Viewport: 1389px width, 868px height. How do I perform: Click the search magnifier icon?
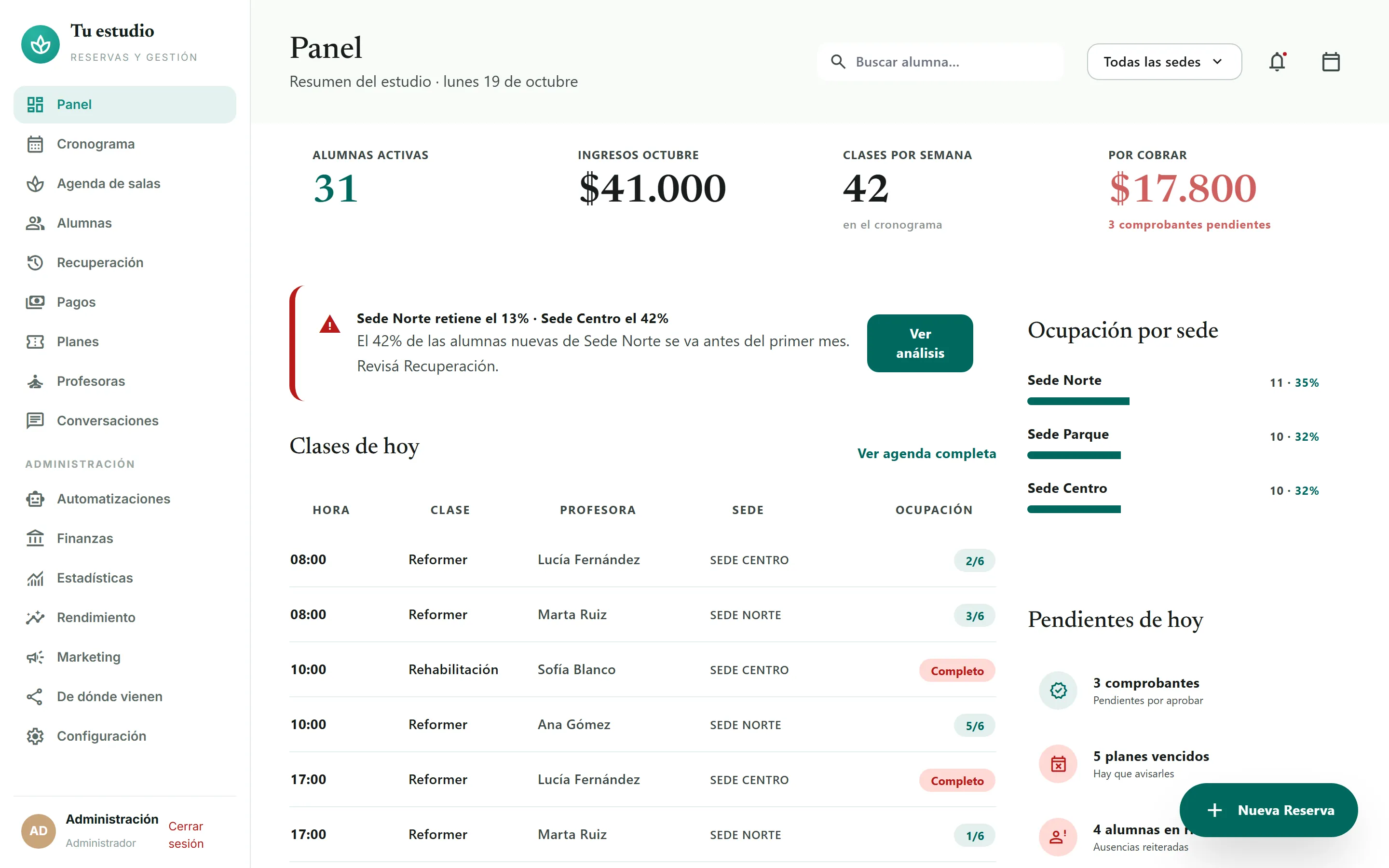838,62
